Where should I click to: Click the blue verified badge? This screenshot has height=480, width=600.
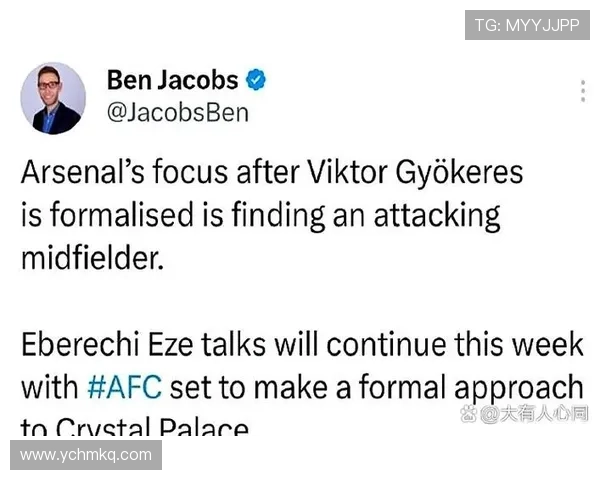coord(256,80)
